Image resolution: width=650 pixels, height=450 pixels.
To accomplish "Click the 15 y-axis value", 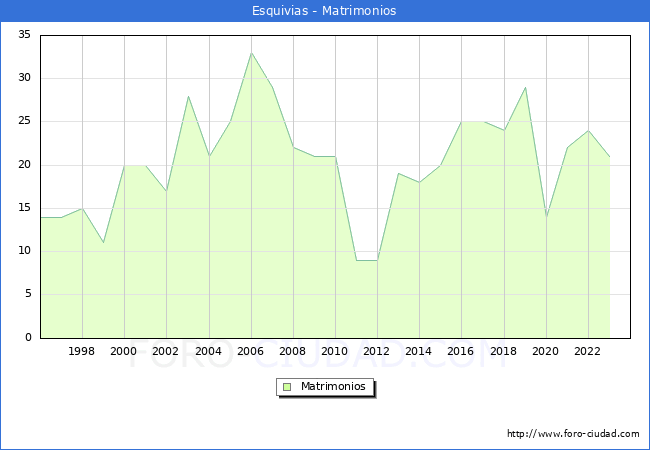I will (x=24, y=208).
